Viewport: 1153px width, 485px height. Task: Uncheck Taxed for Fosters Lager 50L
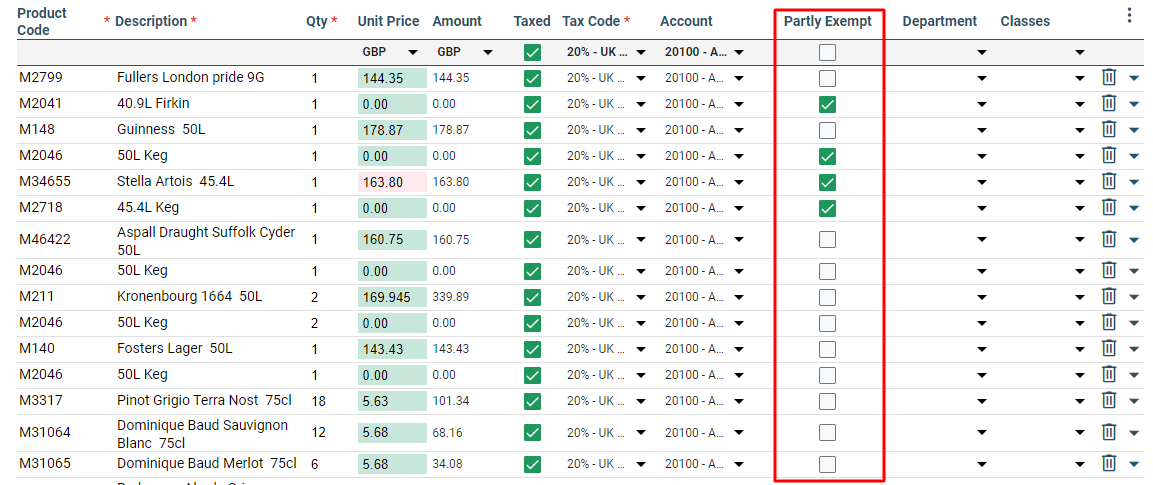point(532,350)
